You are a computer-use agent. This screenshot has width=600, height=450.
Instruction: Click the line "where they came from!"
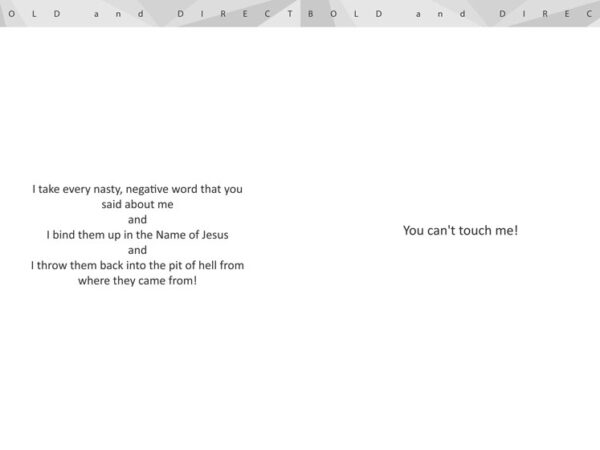click(x=137, y=280)
